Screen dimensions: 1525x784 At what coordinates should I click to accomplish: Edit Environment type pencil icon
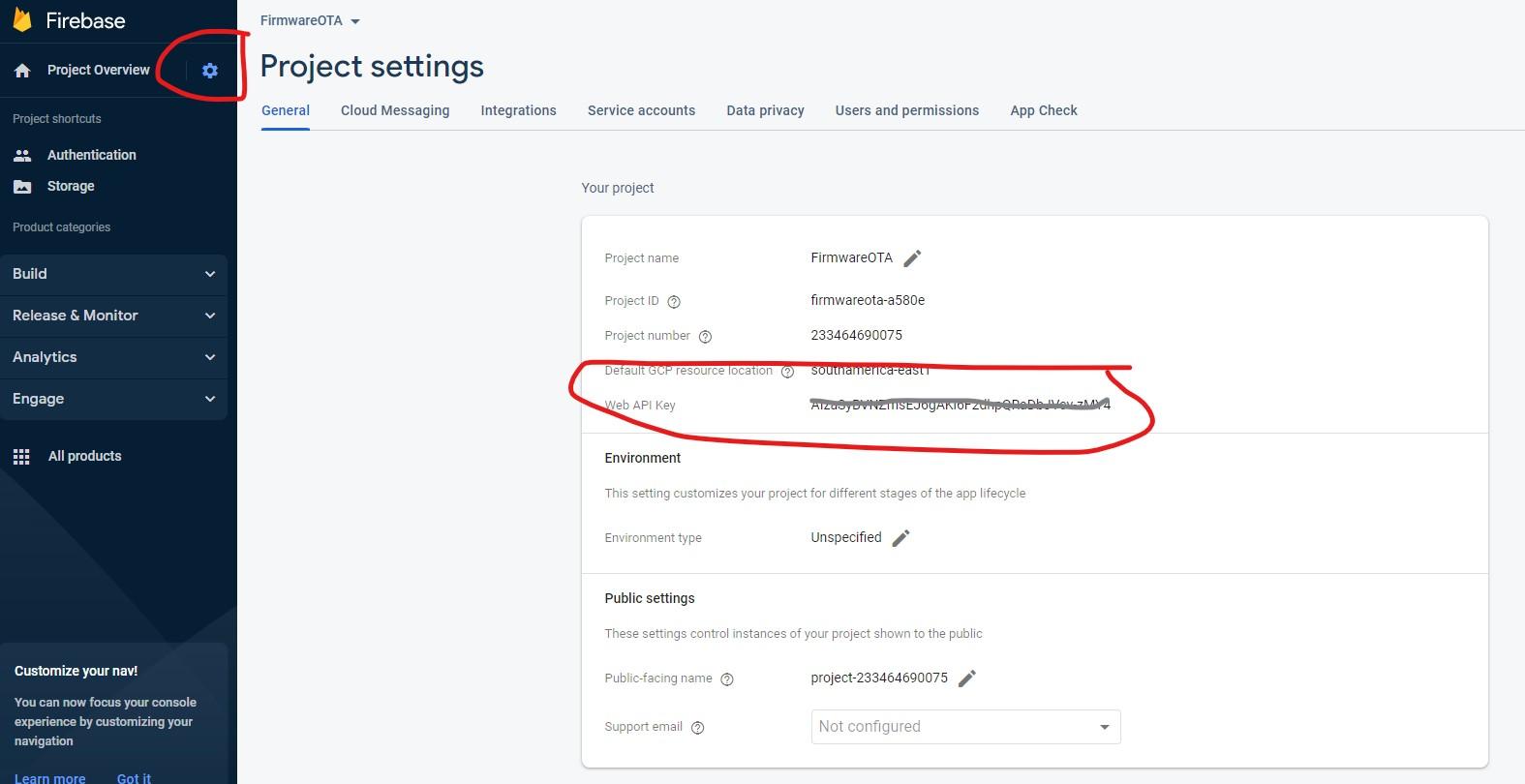[x=900, y=538]
